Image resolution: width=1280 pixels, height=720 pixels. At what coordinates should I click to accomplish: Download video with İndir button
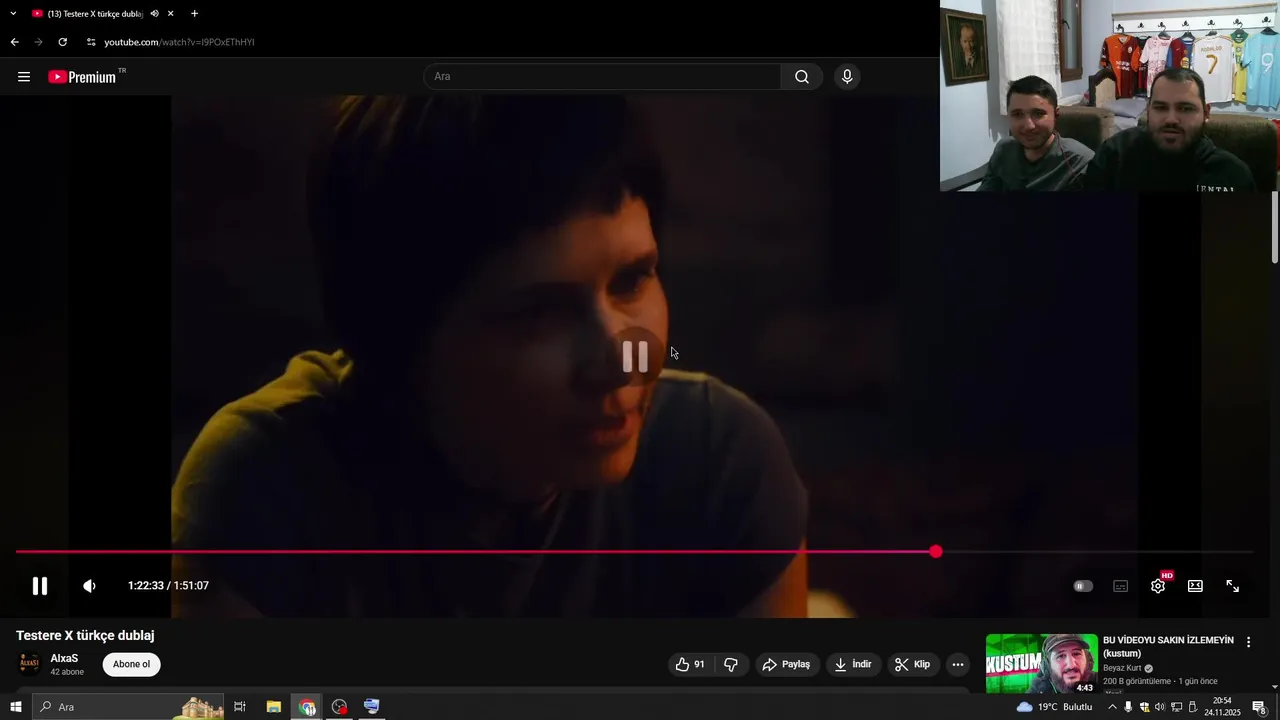853,664
